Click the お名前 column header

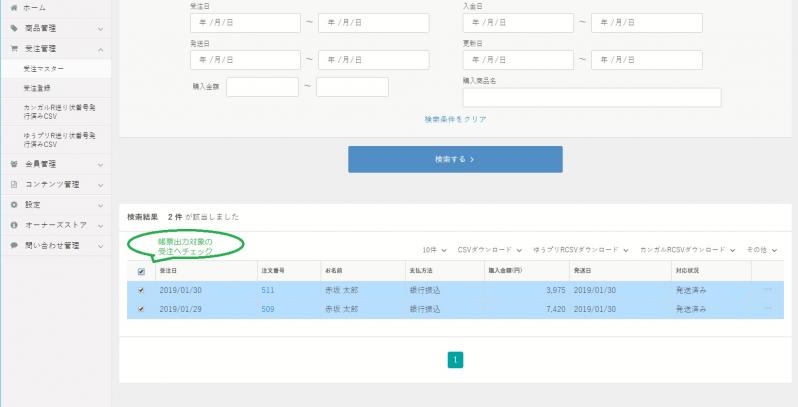(334, 271)
